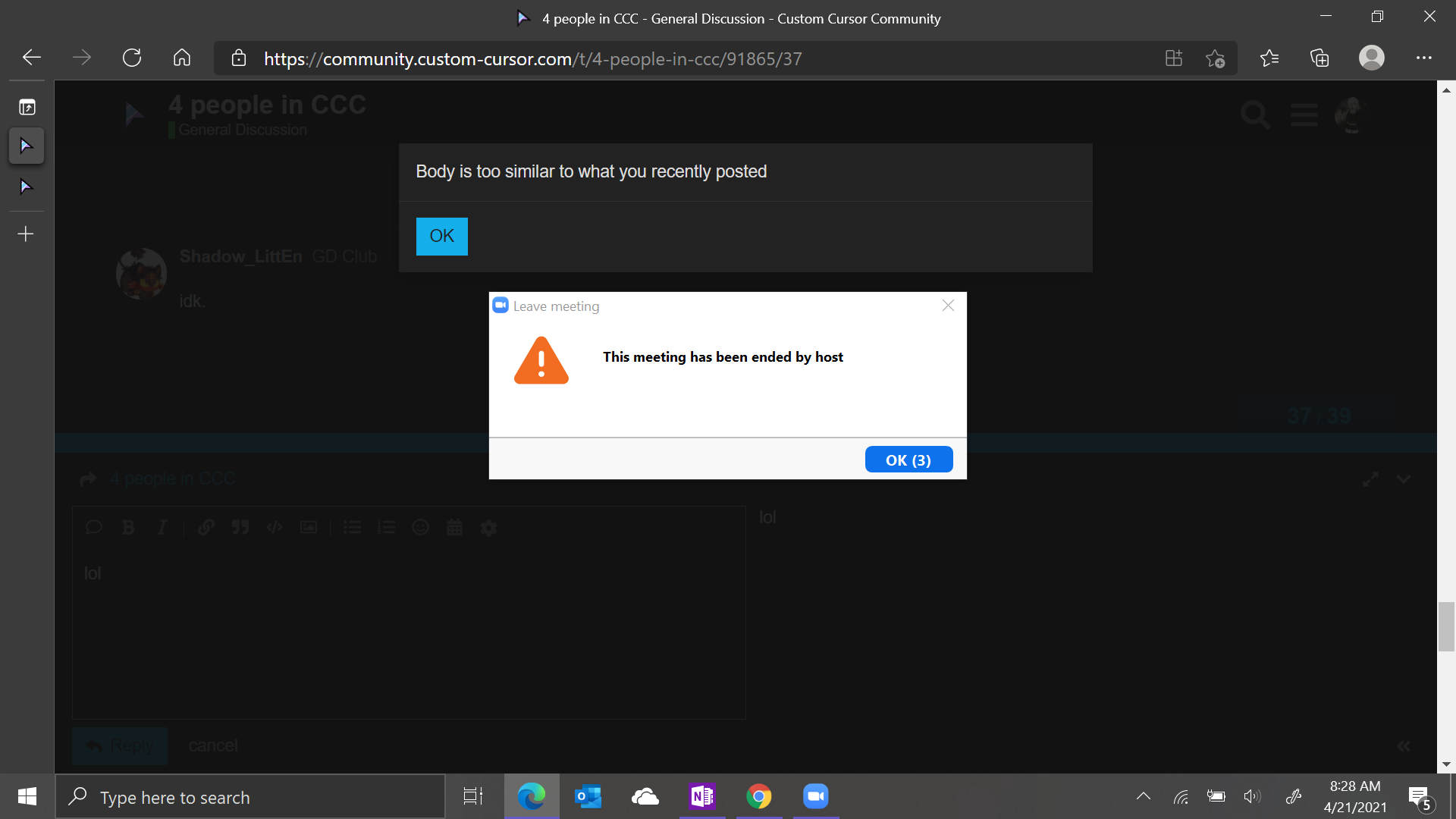Open OneNote from the taskbar

coord(702,796)
